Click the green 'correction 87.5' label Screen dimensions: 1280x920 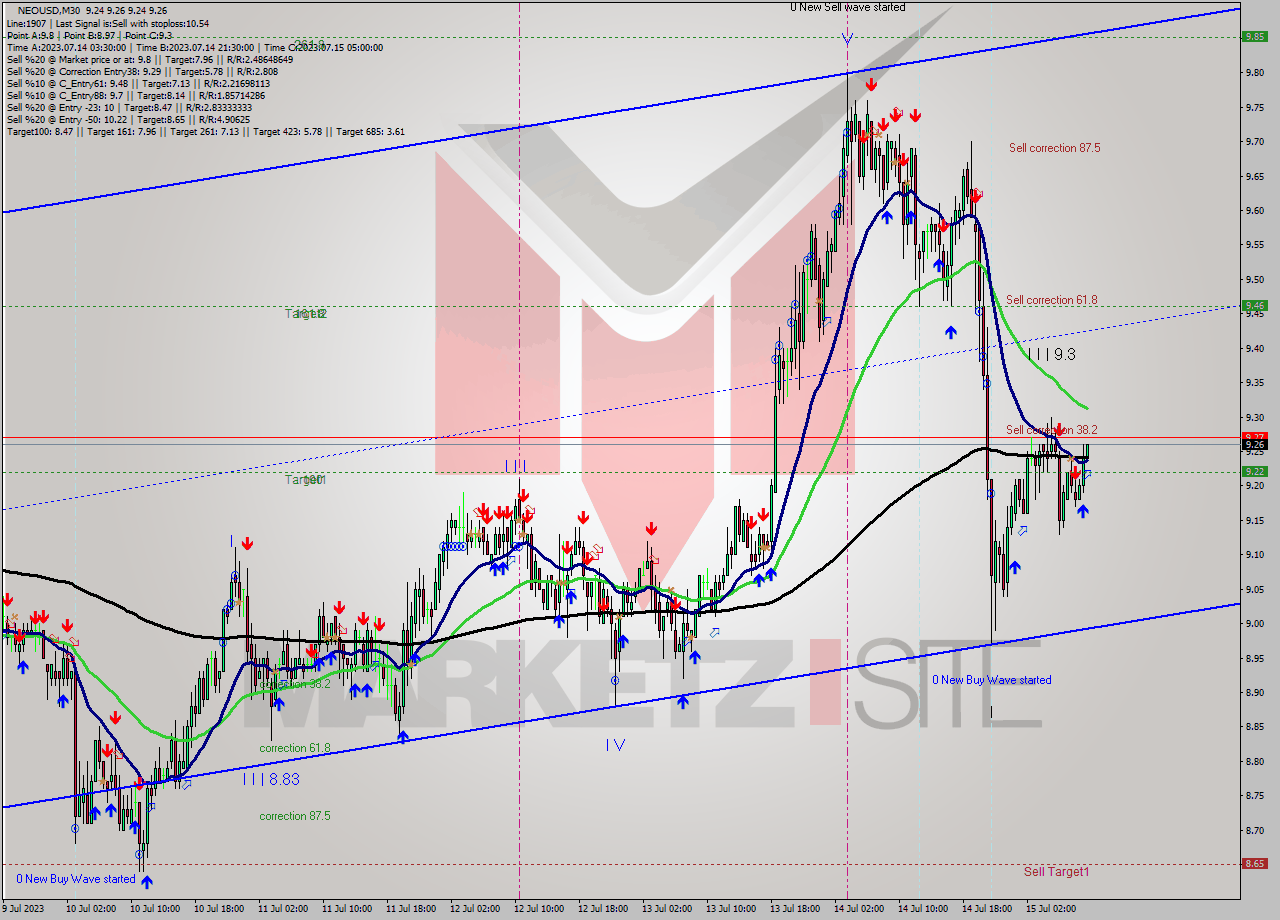(x=295, y=816)
